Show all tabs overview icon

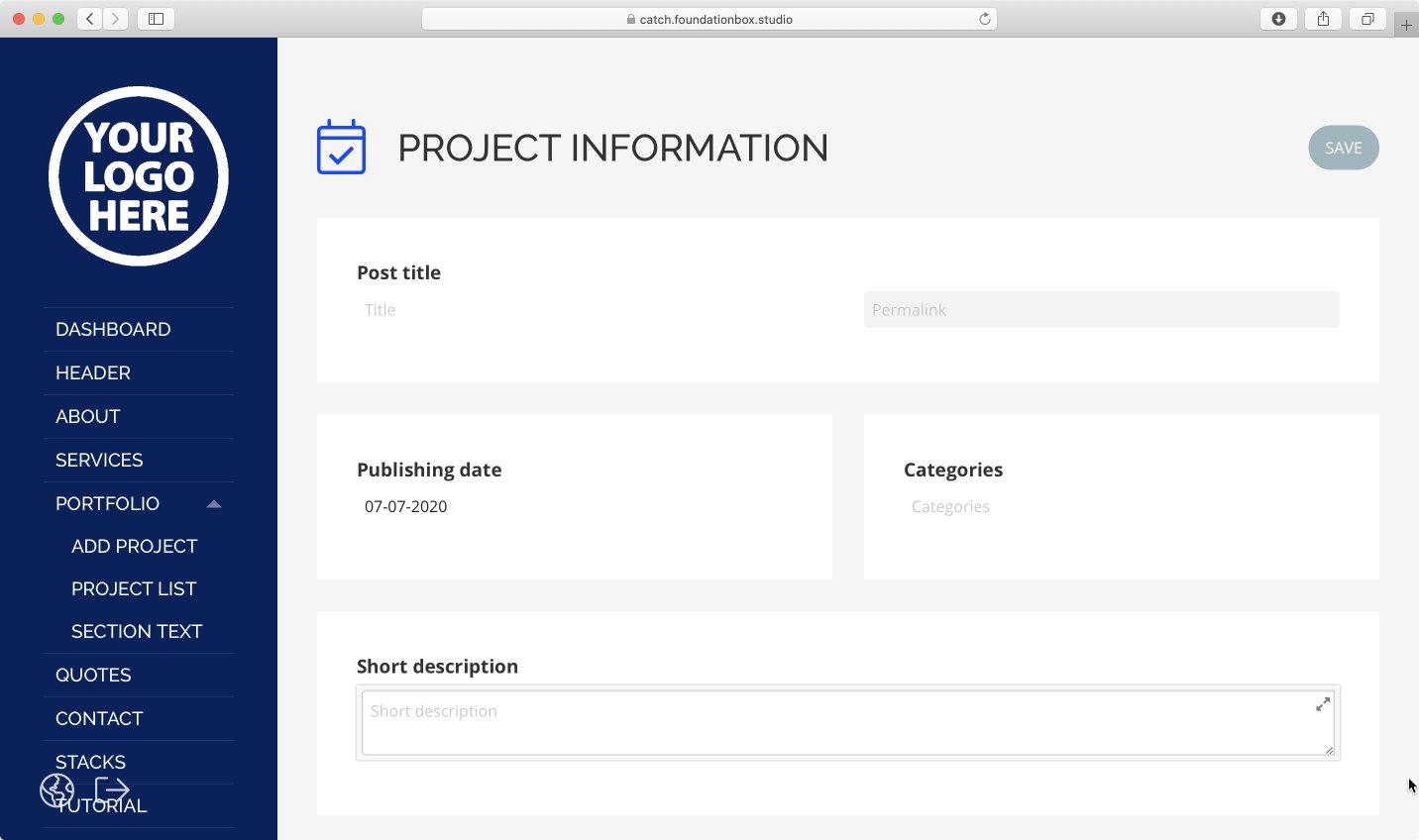pos(1367,19)
